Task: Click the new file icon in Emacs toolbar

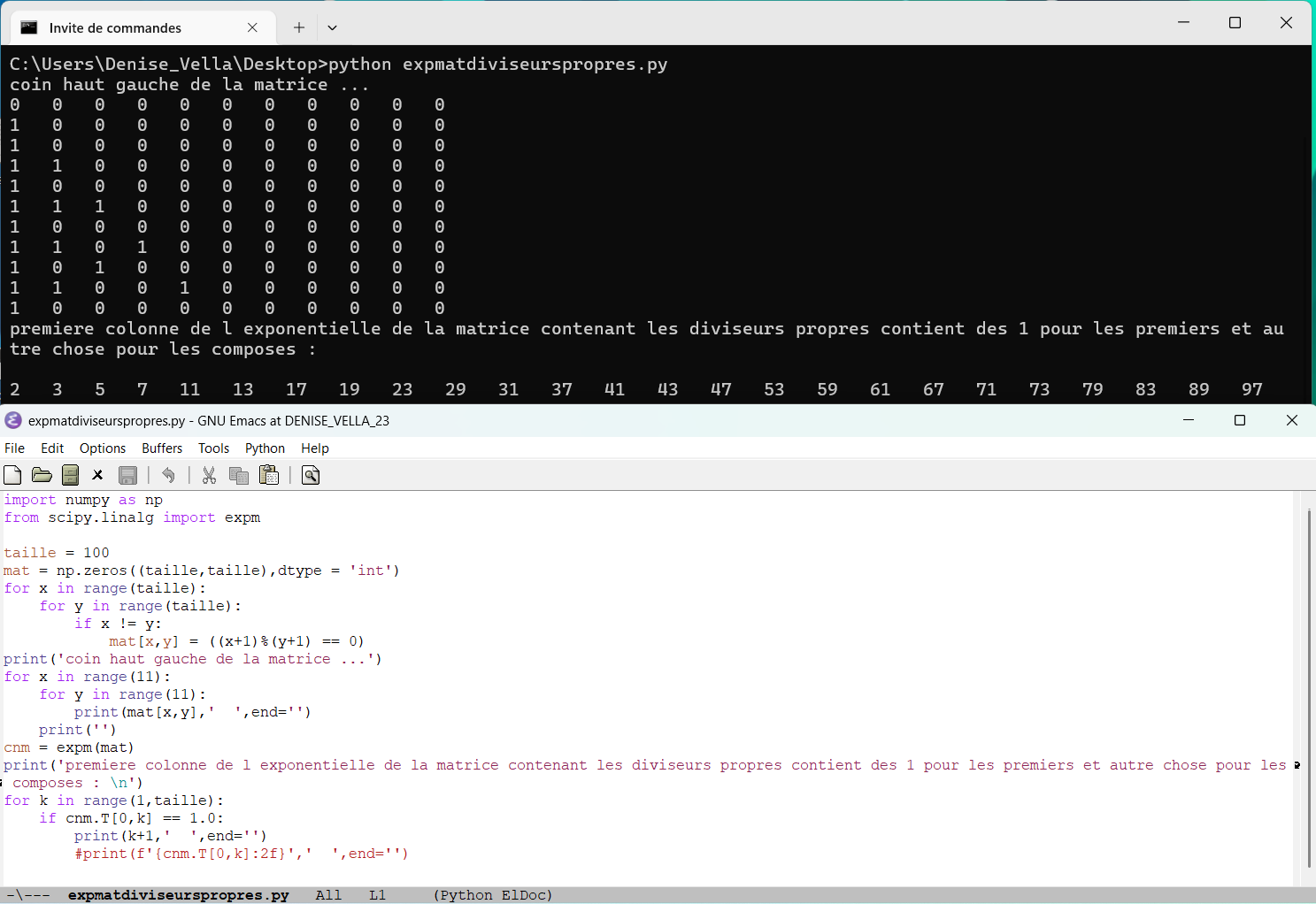Action: 12,476
